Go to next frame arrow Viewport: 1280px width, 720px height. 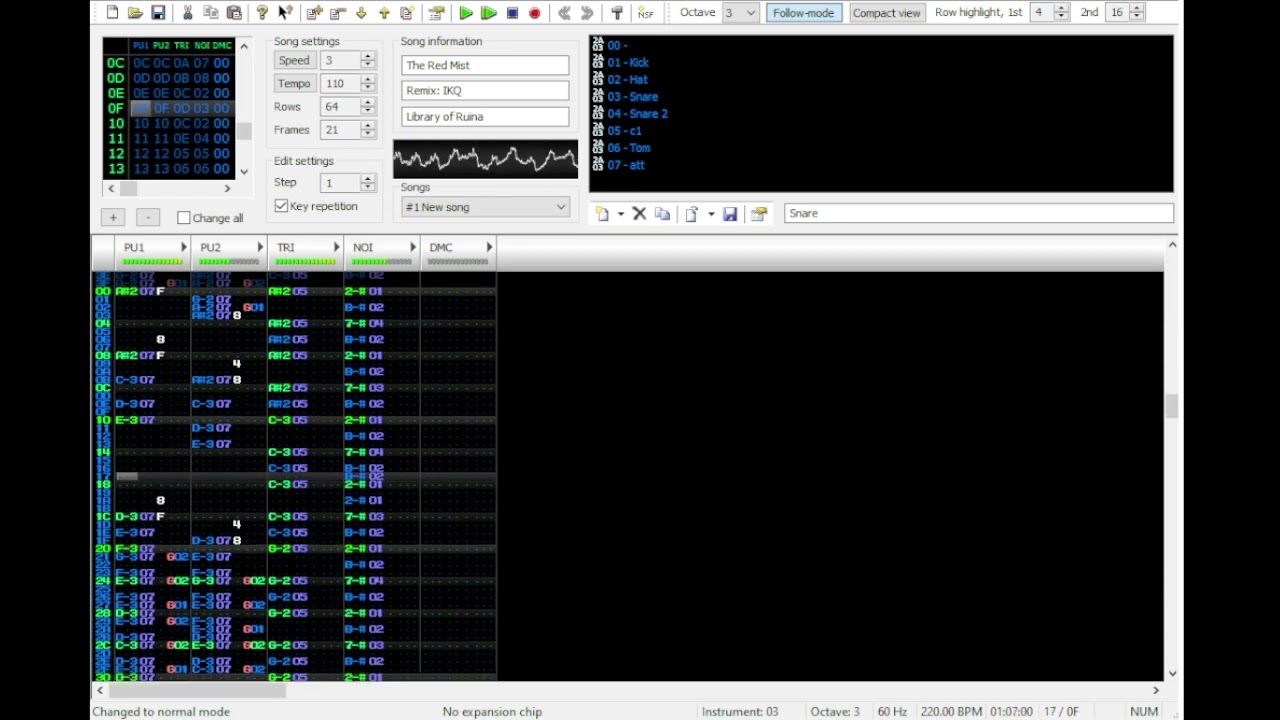587,13
